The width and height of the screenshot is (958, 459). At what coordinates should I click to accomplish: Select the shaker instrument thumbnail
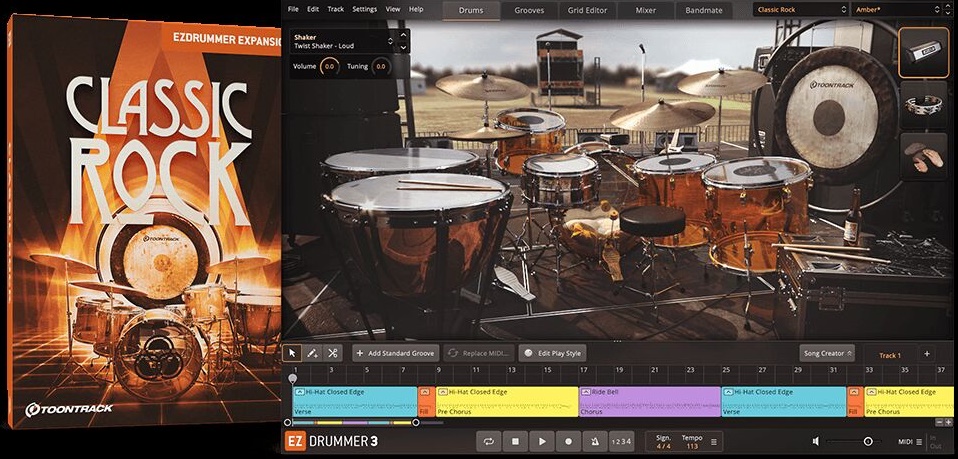(923, 52)
